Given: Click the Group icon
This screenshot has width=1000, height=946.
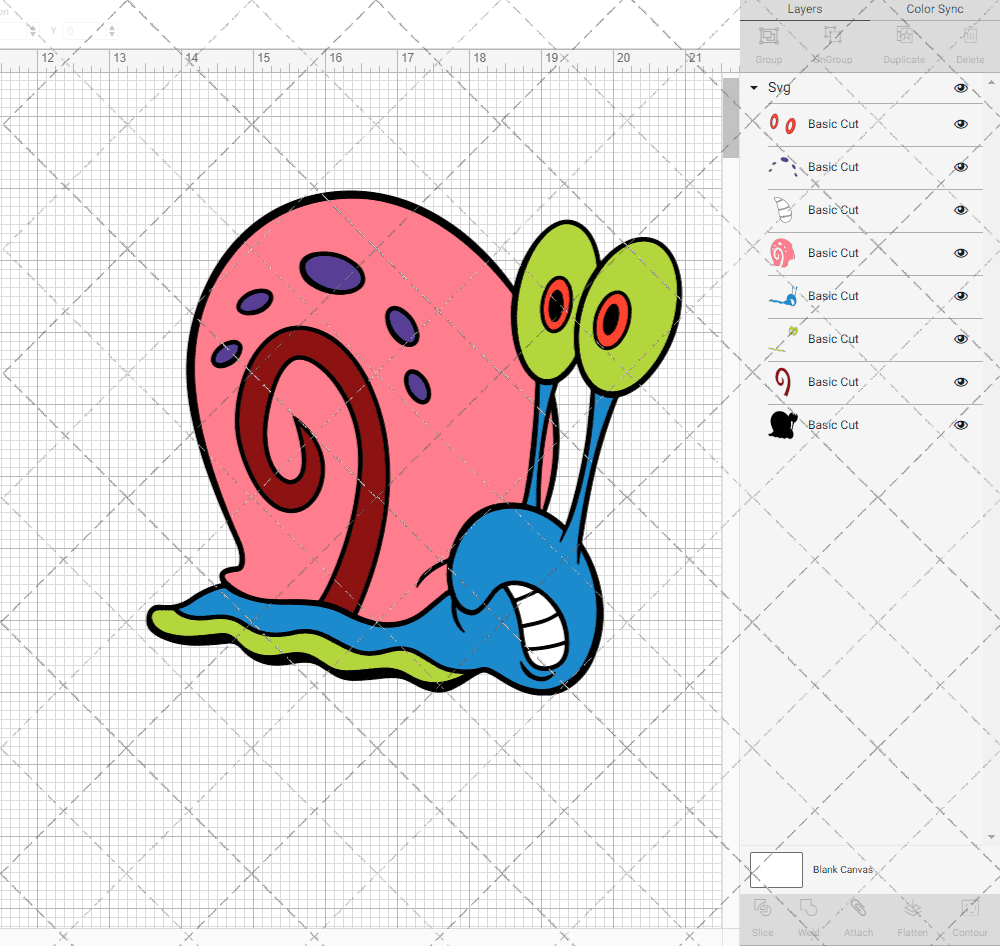Looking at the screenshot, I should (x=768, y=36).
